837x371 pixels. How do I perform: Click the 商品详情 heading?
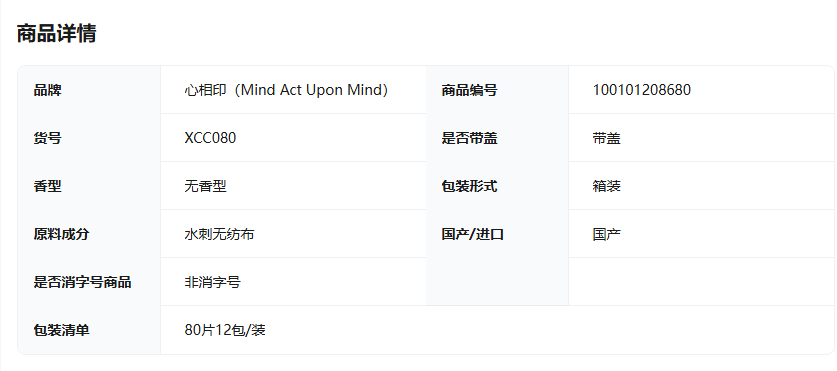[57, 34]
